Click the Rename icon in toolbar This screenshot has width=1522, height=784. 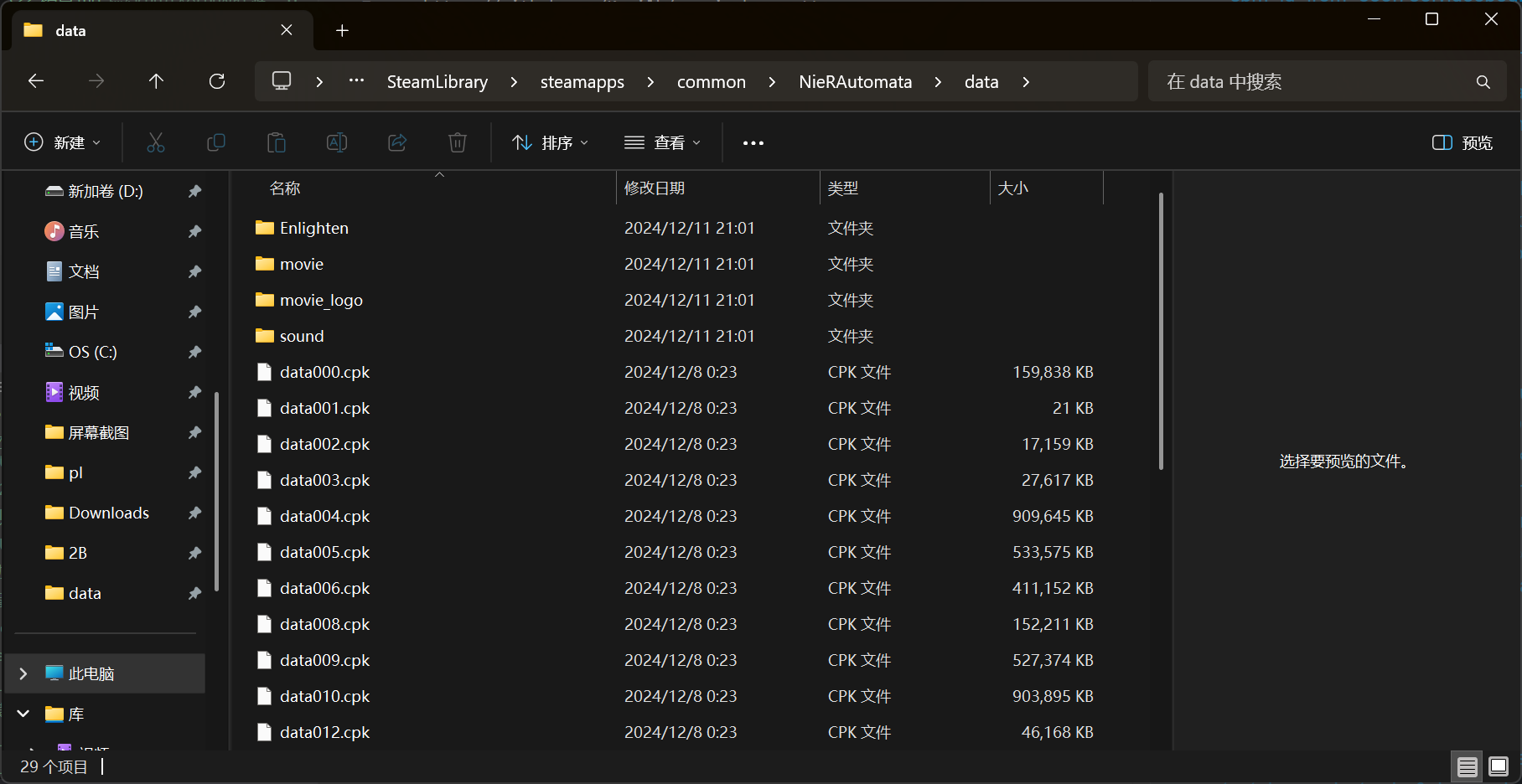click(337, 142)
